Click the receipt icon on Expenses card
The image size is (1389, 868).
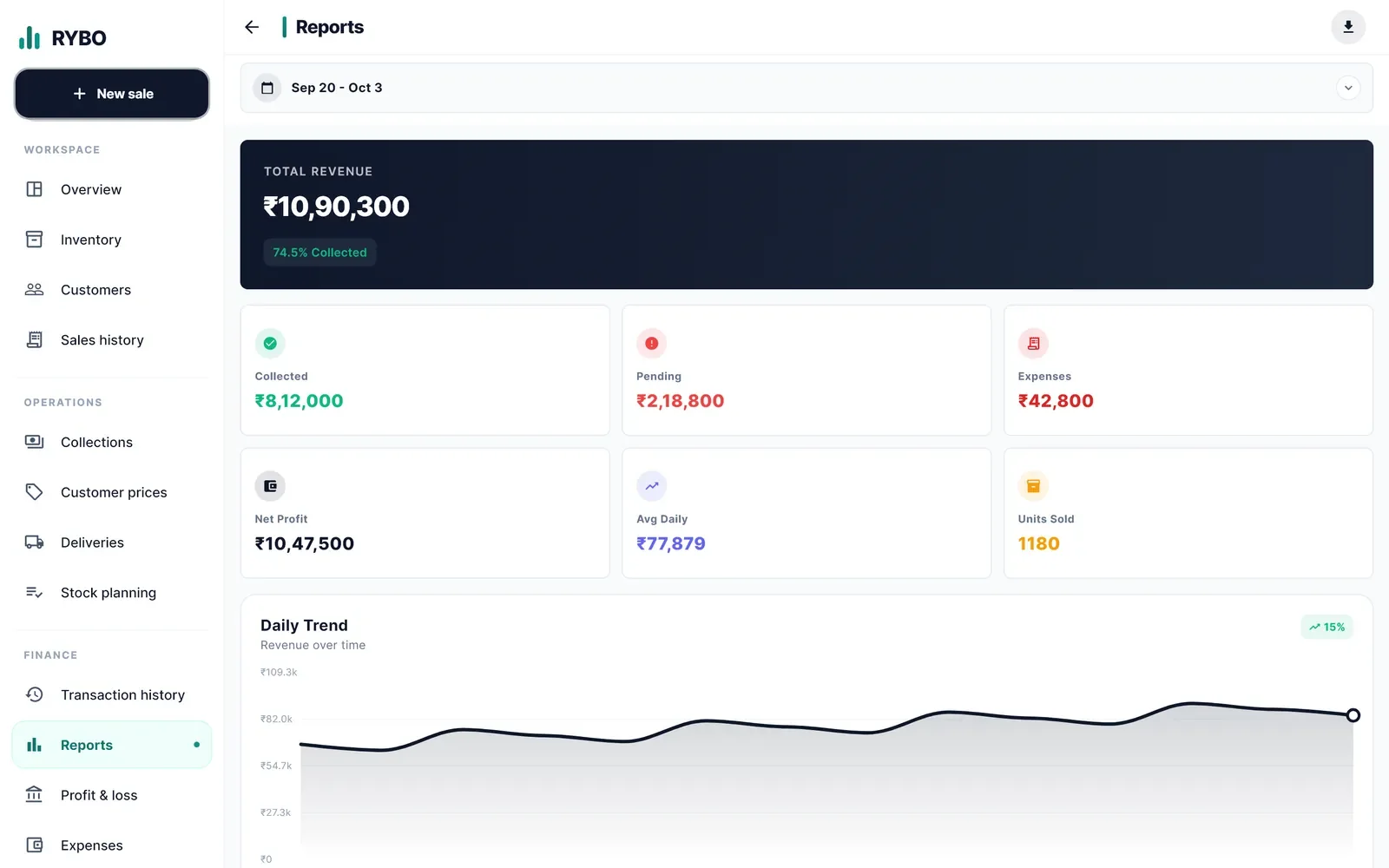tap(1033, 344)
